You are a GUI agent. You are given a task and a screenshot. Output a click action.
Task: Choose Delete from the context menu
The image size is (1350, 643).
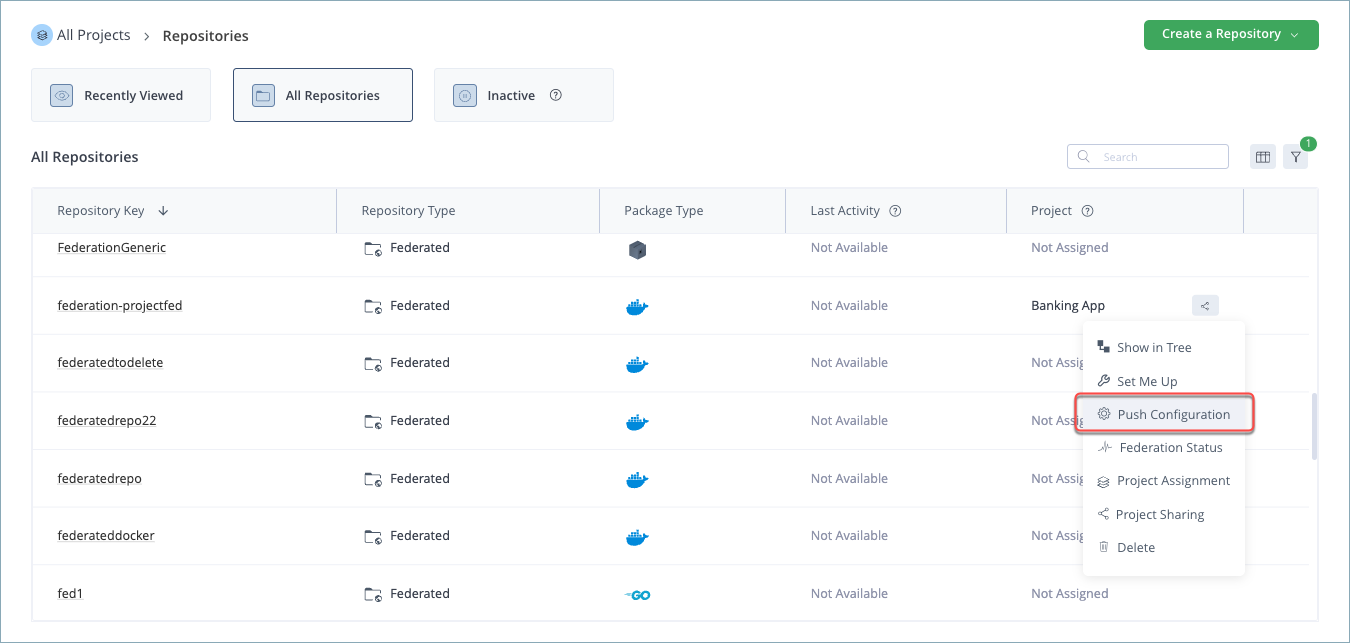(1164, 547)
